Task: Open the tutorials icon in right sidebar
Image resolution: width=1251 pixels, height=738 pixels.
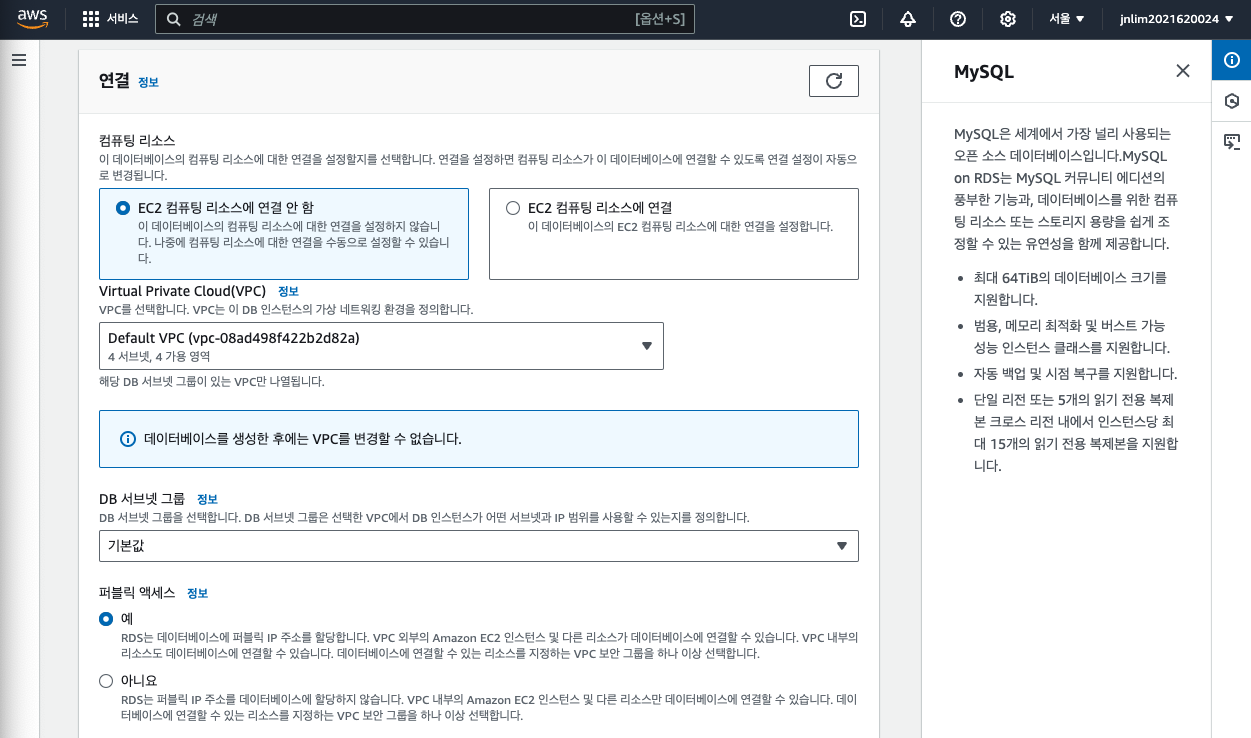Action: [x=1231, y=141]
